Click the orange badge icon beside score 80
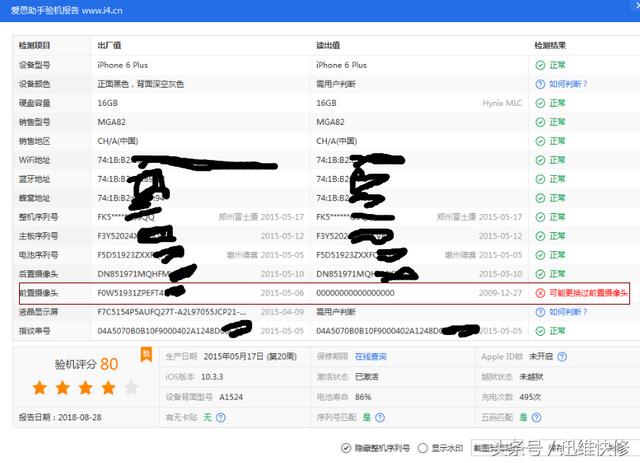 coord(146,354)
